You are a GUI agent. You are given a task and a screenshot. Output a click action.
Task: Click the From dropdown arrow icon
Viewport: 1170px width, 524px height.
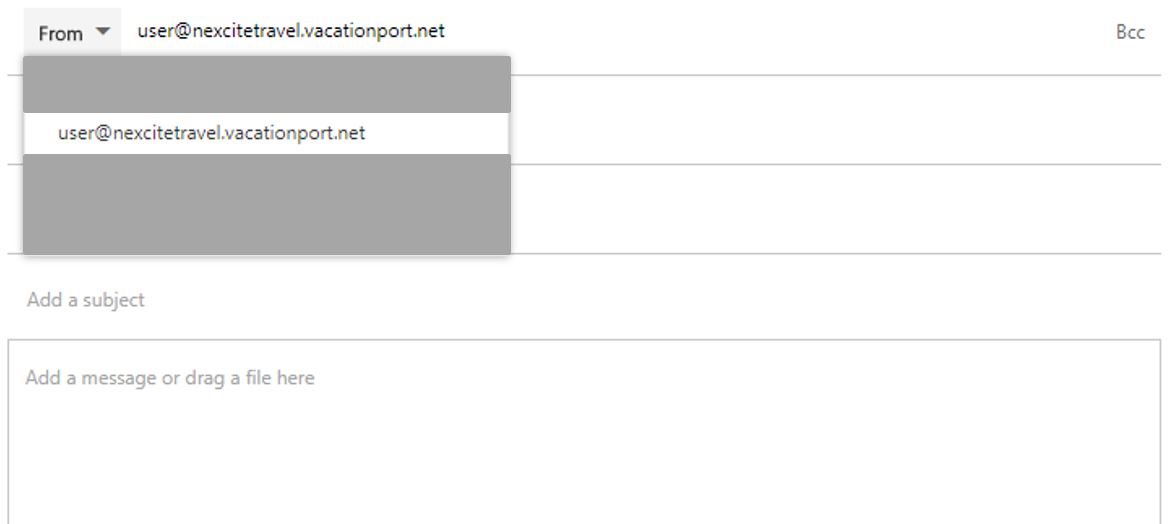click(x=103, y=32)
